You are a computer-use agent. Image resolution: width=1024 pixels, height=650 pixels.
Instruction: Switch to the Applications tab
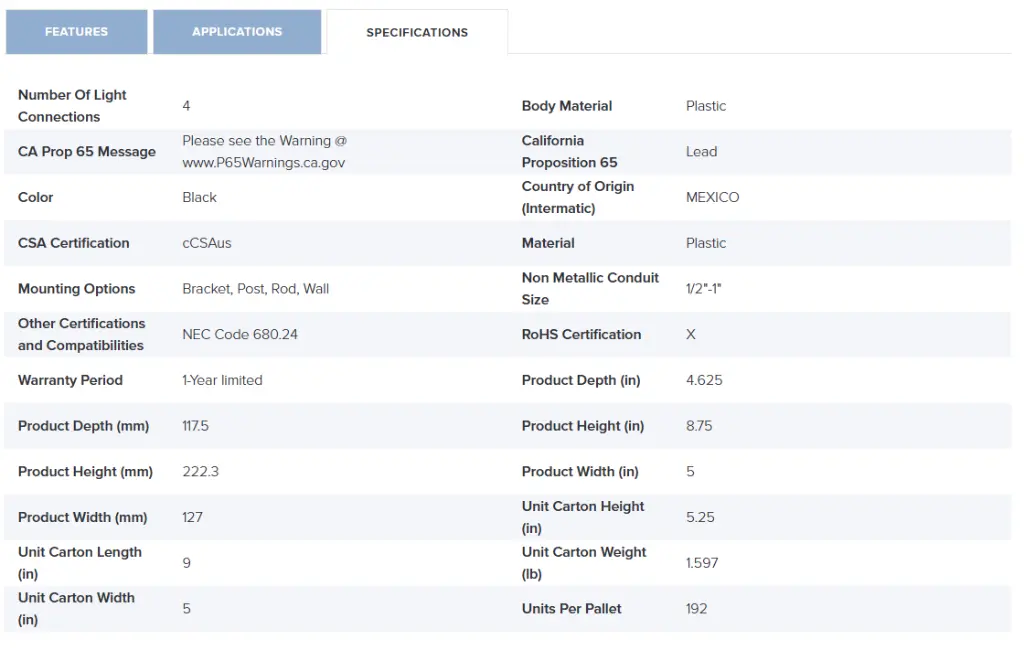[x=237, y=31]
